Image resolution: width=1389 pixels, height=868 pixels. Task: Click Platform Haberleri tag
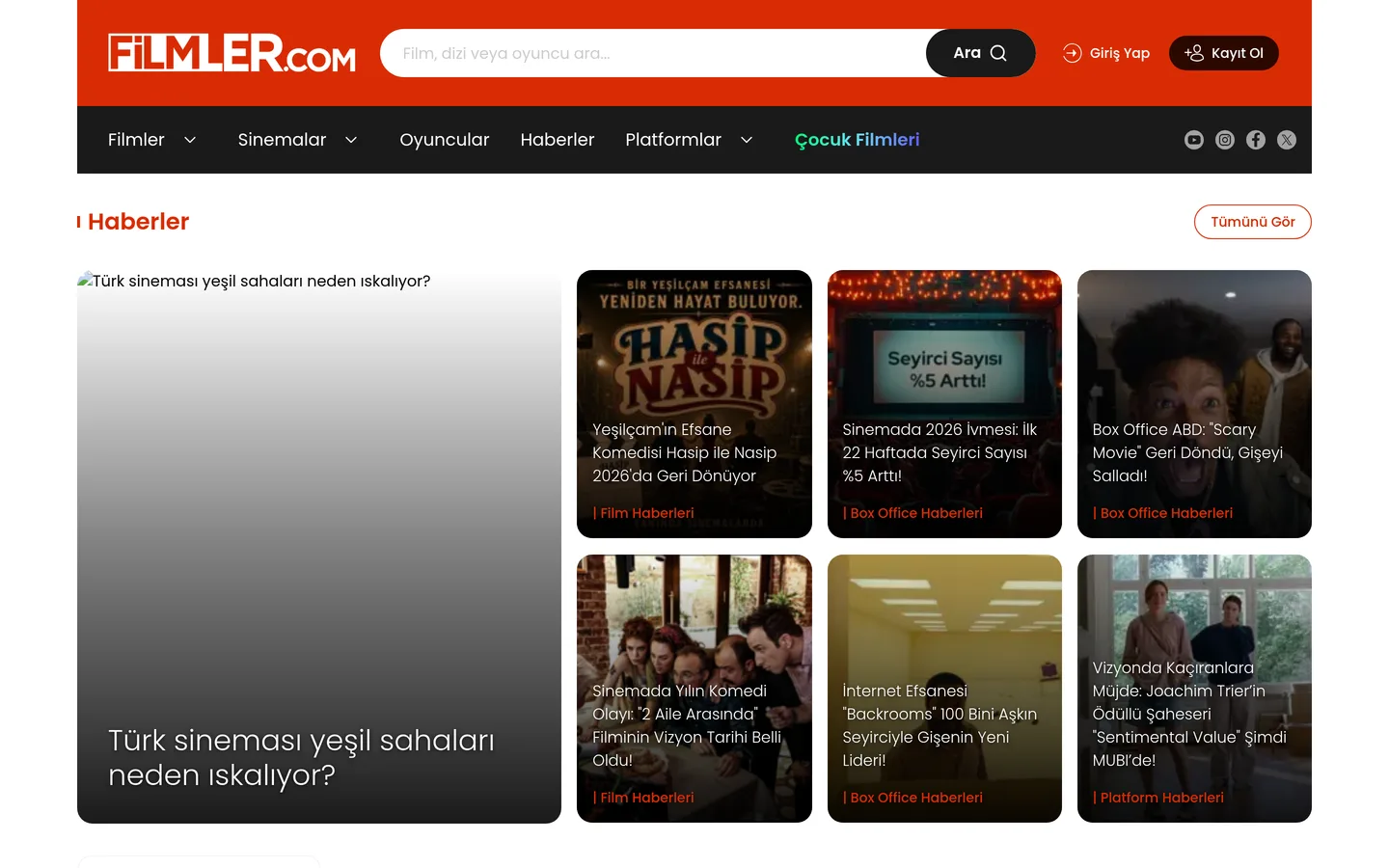(x=1157, y=798)
